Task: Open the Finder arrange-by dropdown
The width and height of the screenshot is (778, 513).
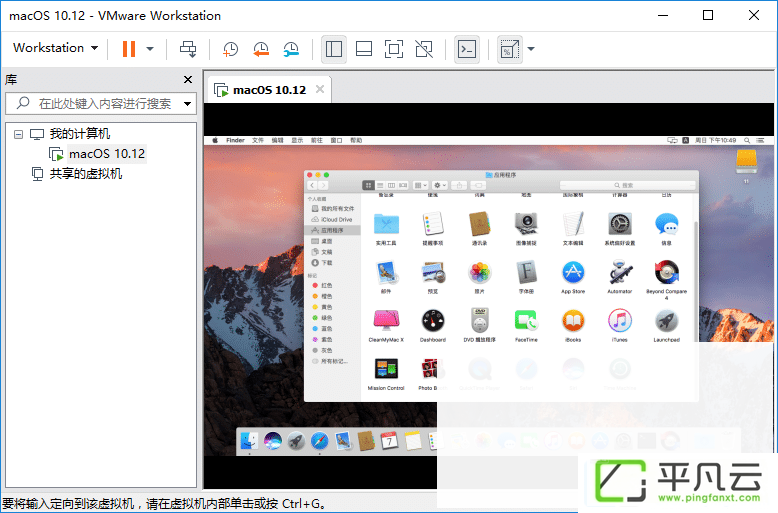Action: click(420, 185)
